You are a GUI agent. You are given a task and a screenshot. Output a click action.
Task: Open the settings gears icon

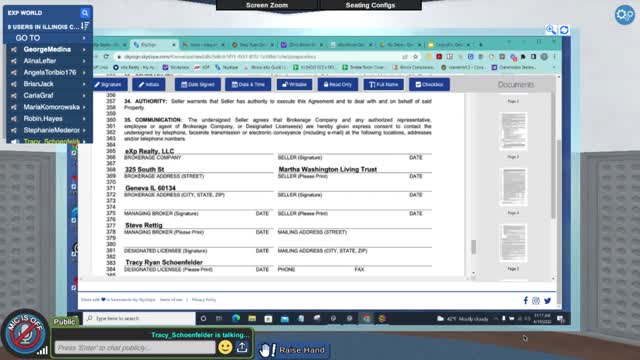pos(624,15)
